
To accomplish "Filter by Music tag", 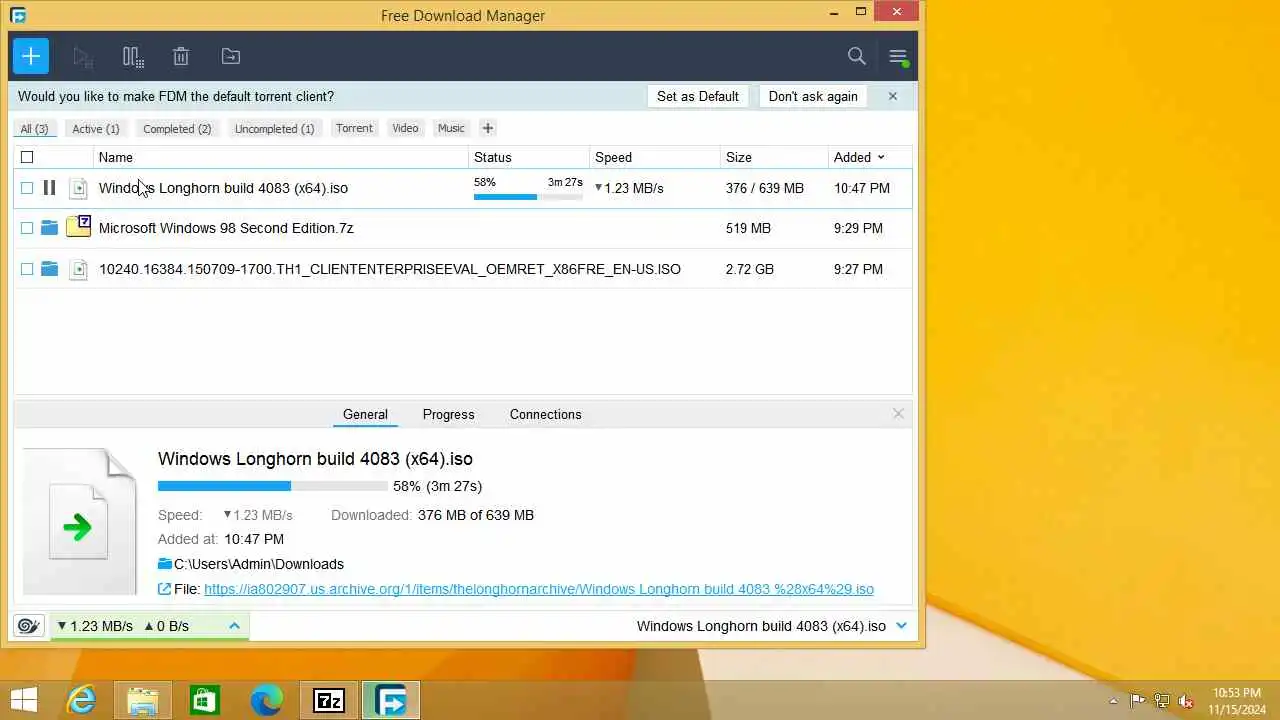I will [451, 128].
